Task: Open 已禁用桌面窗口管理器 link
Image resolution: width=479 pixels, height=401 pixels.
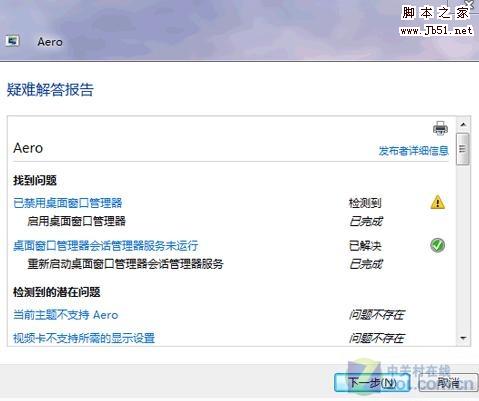Action: [68, 203]
